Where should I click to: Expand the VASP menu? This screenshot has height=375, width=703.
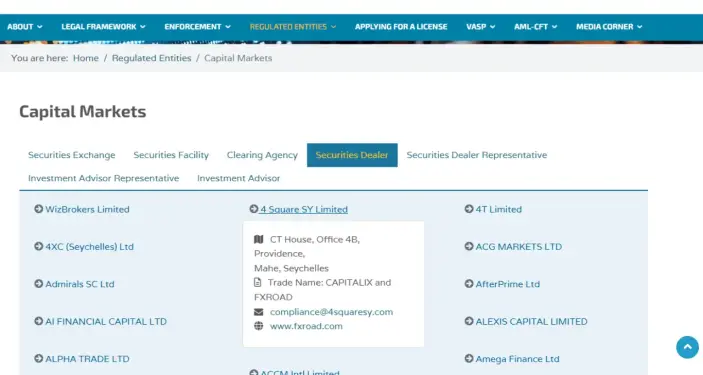[x=481, y=27]
